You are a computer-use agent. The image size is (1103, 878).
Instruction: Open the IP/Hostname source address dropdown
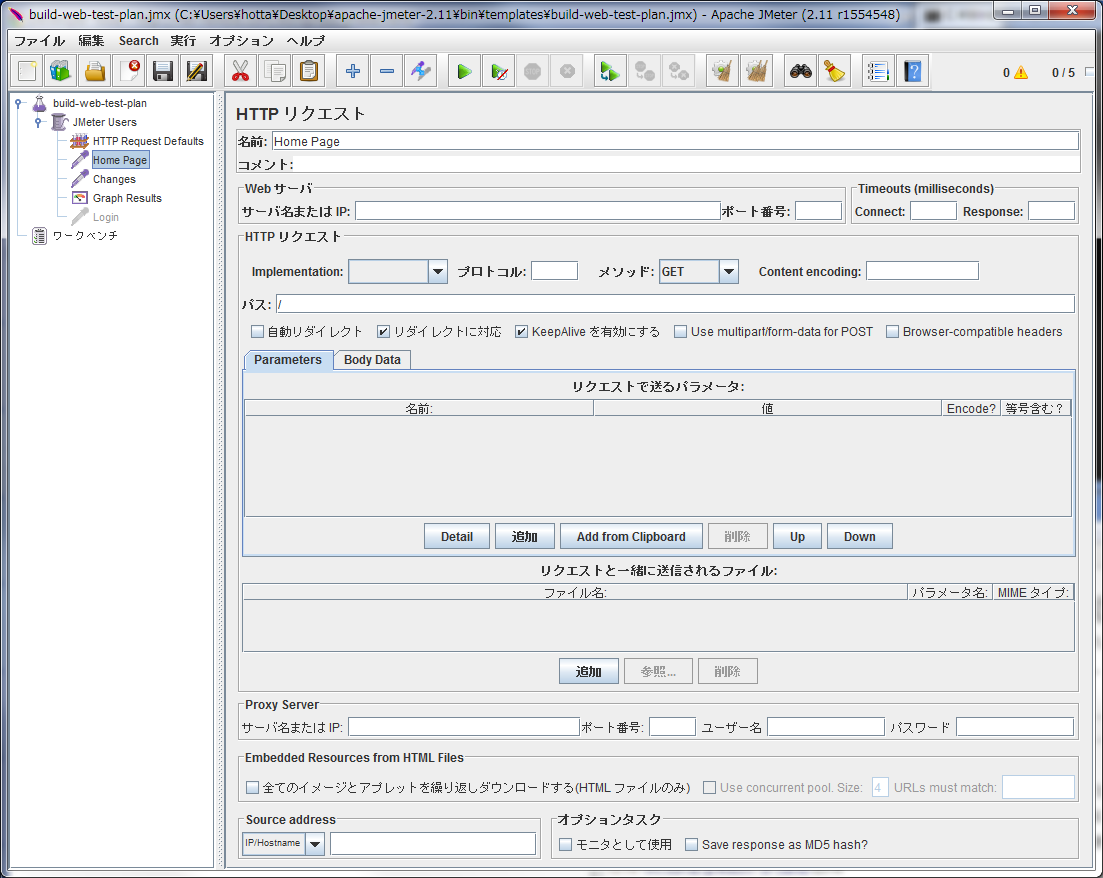pyautogui.click(x=314, y=844)
